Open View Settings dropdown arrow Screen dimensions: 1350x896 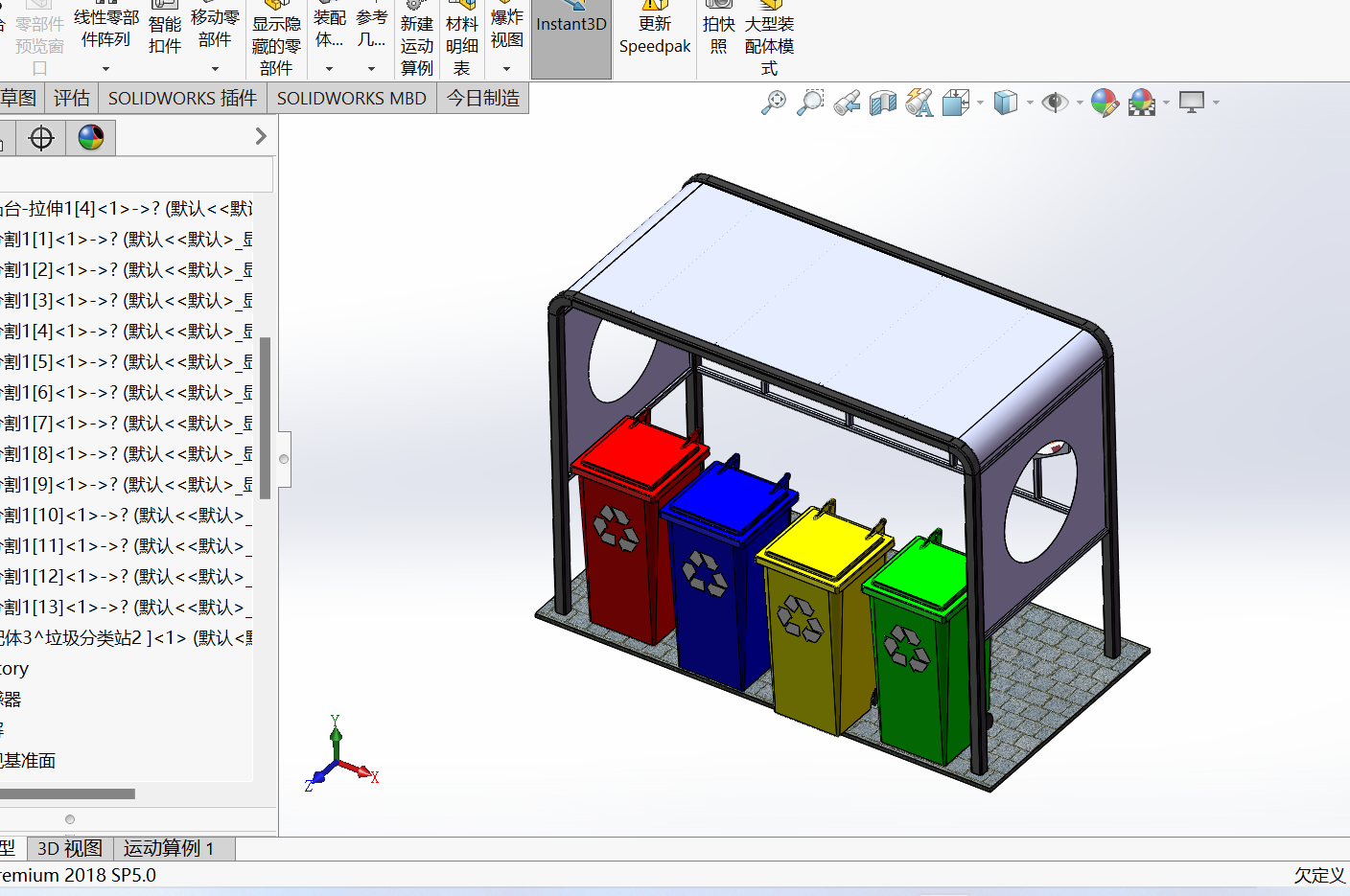(x=1216, y=103)
